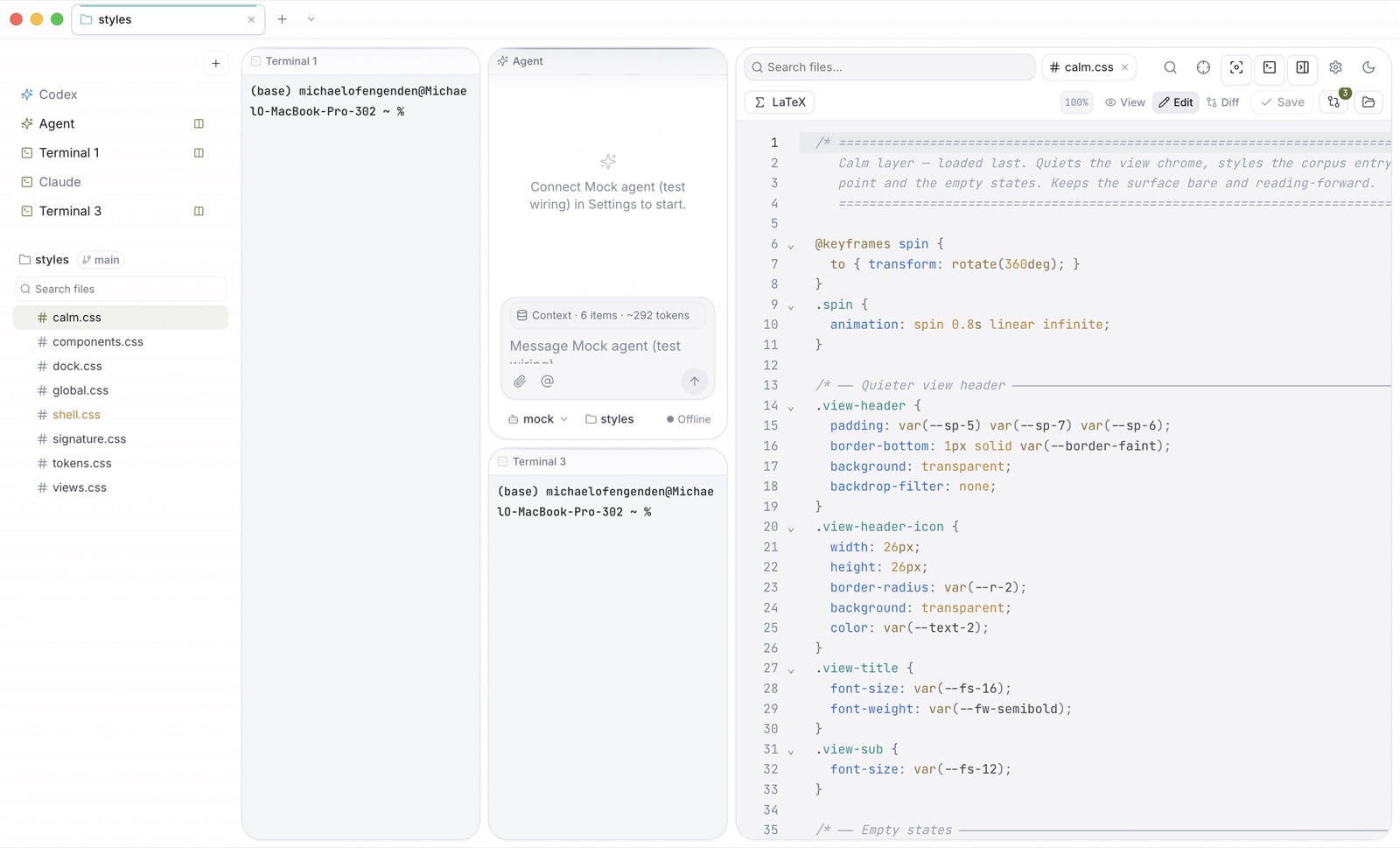This screenshot has width=1400, height=848.
Task: Toggle the terminal panel icon in editor toolbar
Action: click(x=1270, y=67)
